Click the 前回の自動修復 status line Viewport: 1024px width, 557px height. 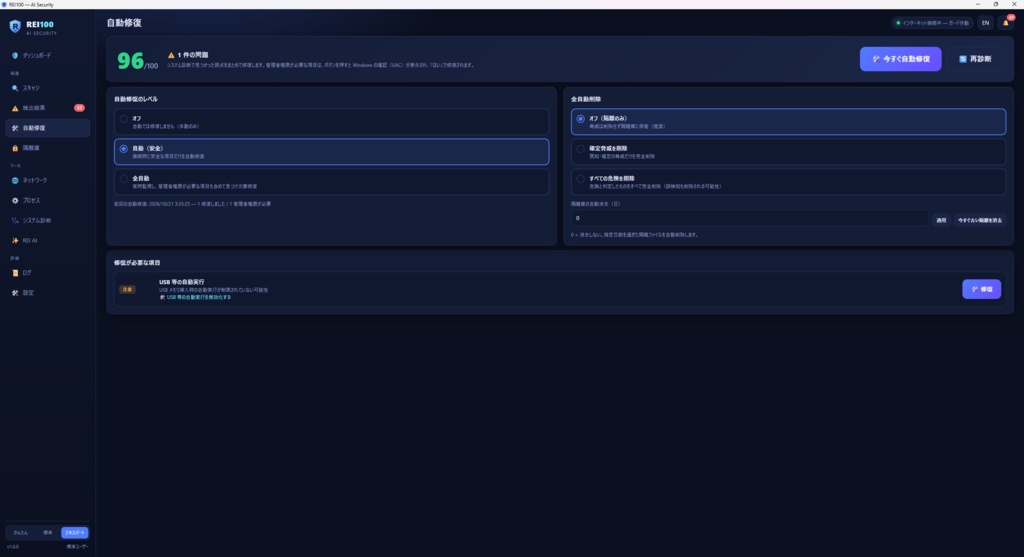[x=193, y=204]
